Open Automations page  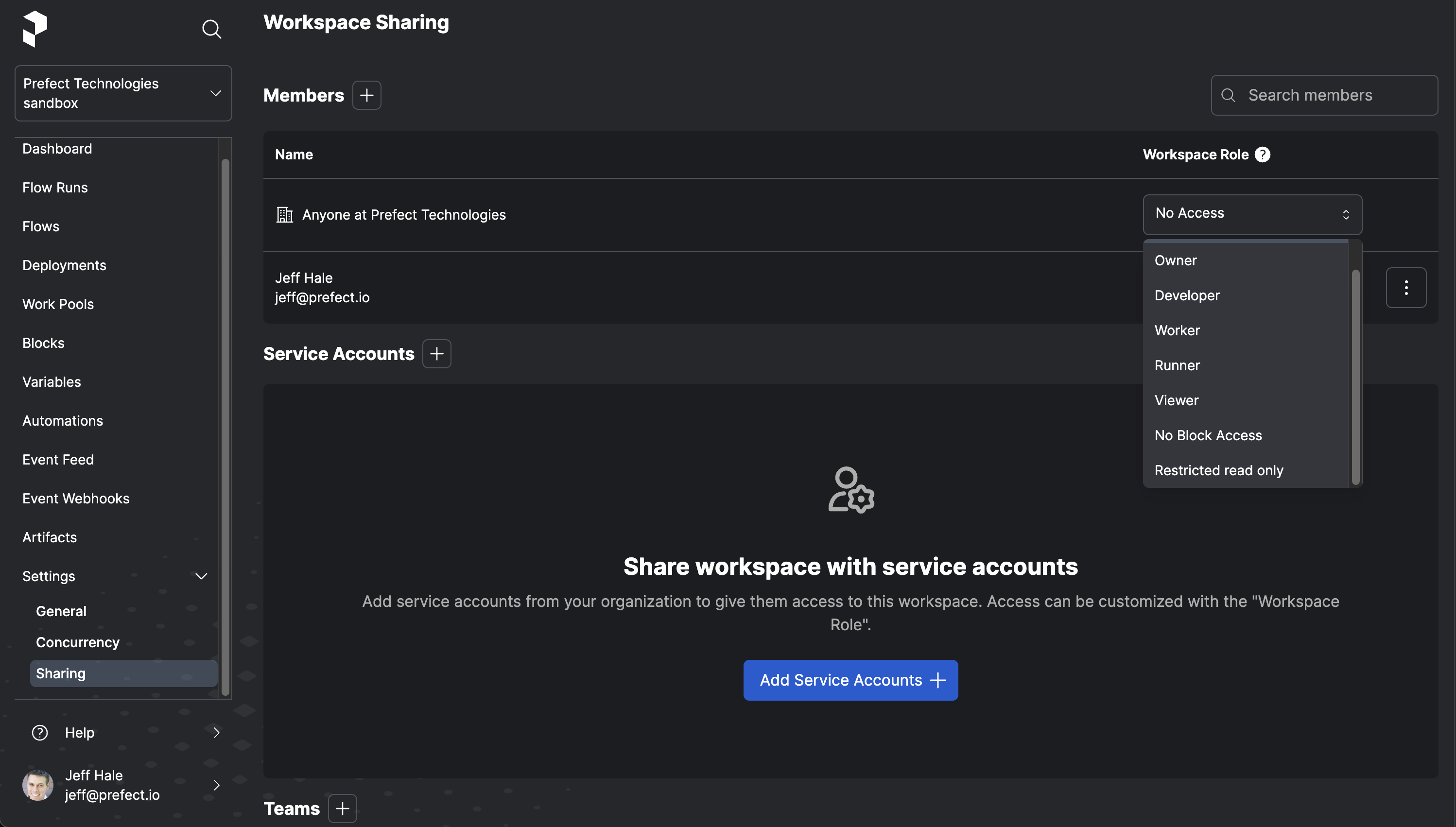point(63,421)
